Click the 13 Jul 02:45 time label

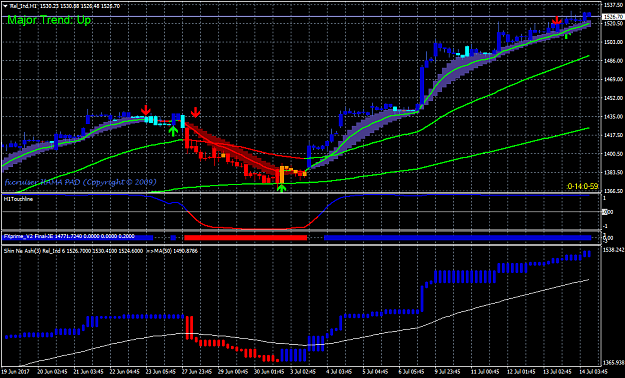click(558, 371)
